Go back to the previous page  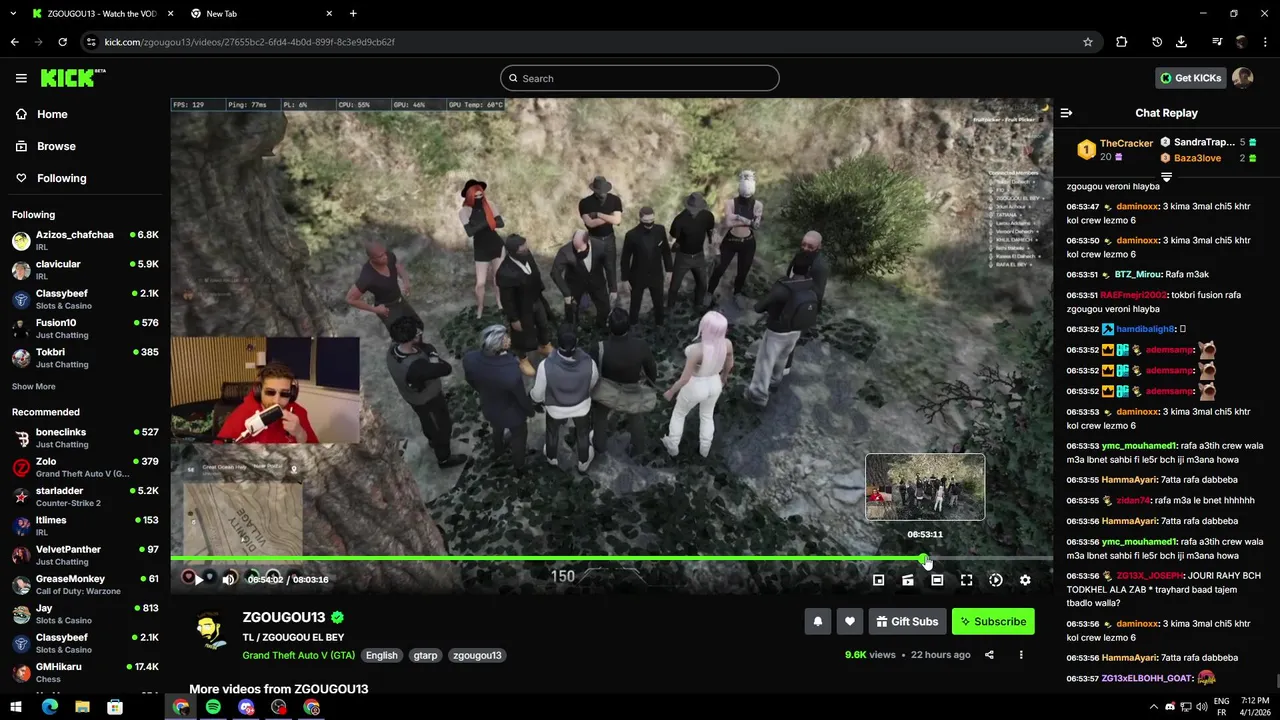[15, 42]
